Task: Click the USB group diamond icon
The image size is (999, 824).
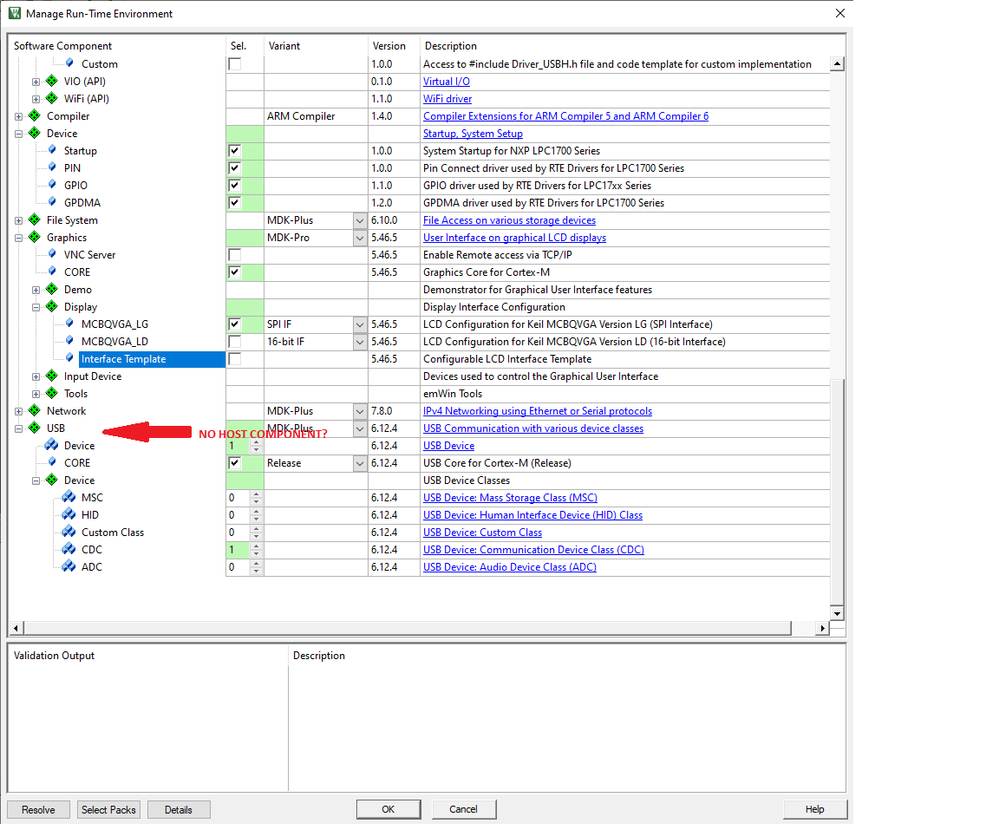Action: (35, 428)
